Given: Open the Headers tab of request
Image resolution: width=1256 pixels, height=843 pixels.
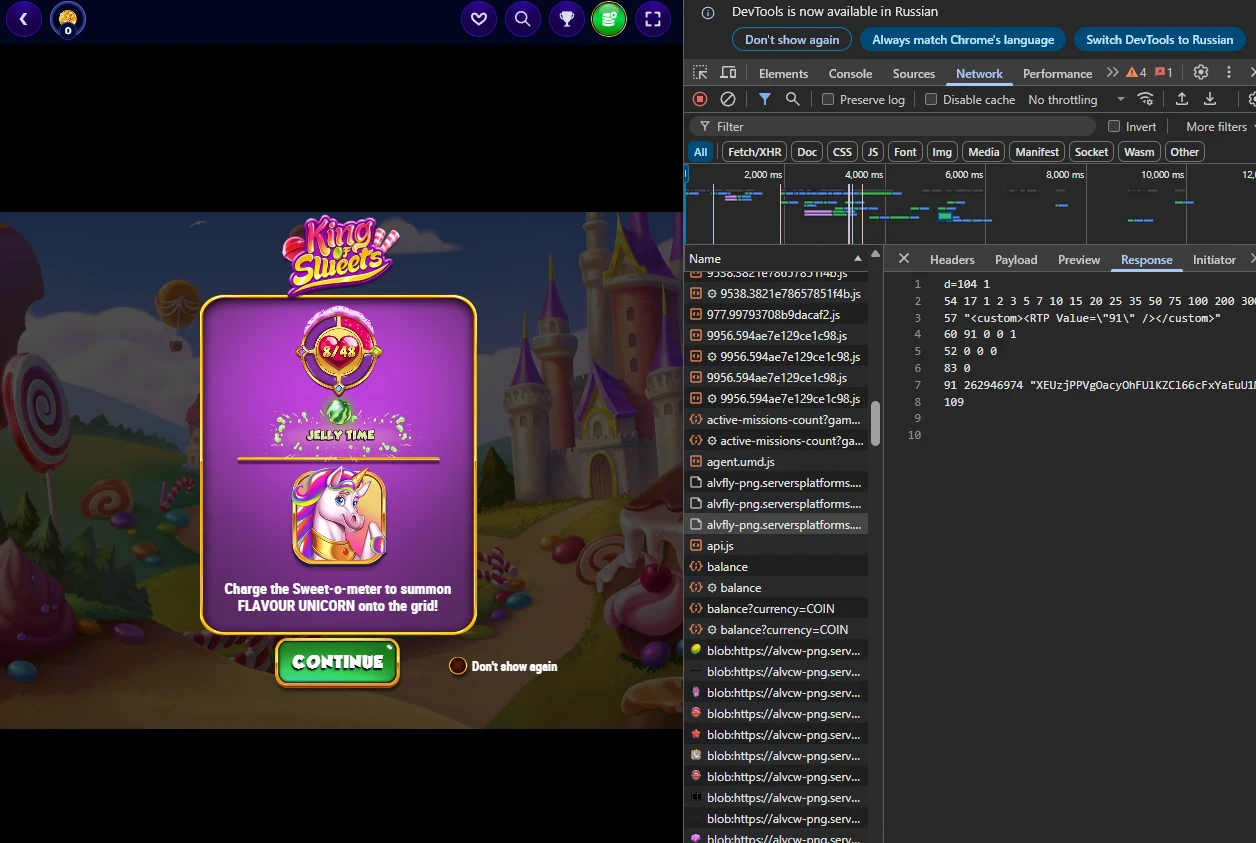Looking at the screenshot, I should pos(952,259).
